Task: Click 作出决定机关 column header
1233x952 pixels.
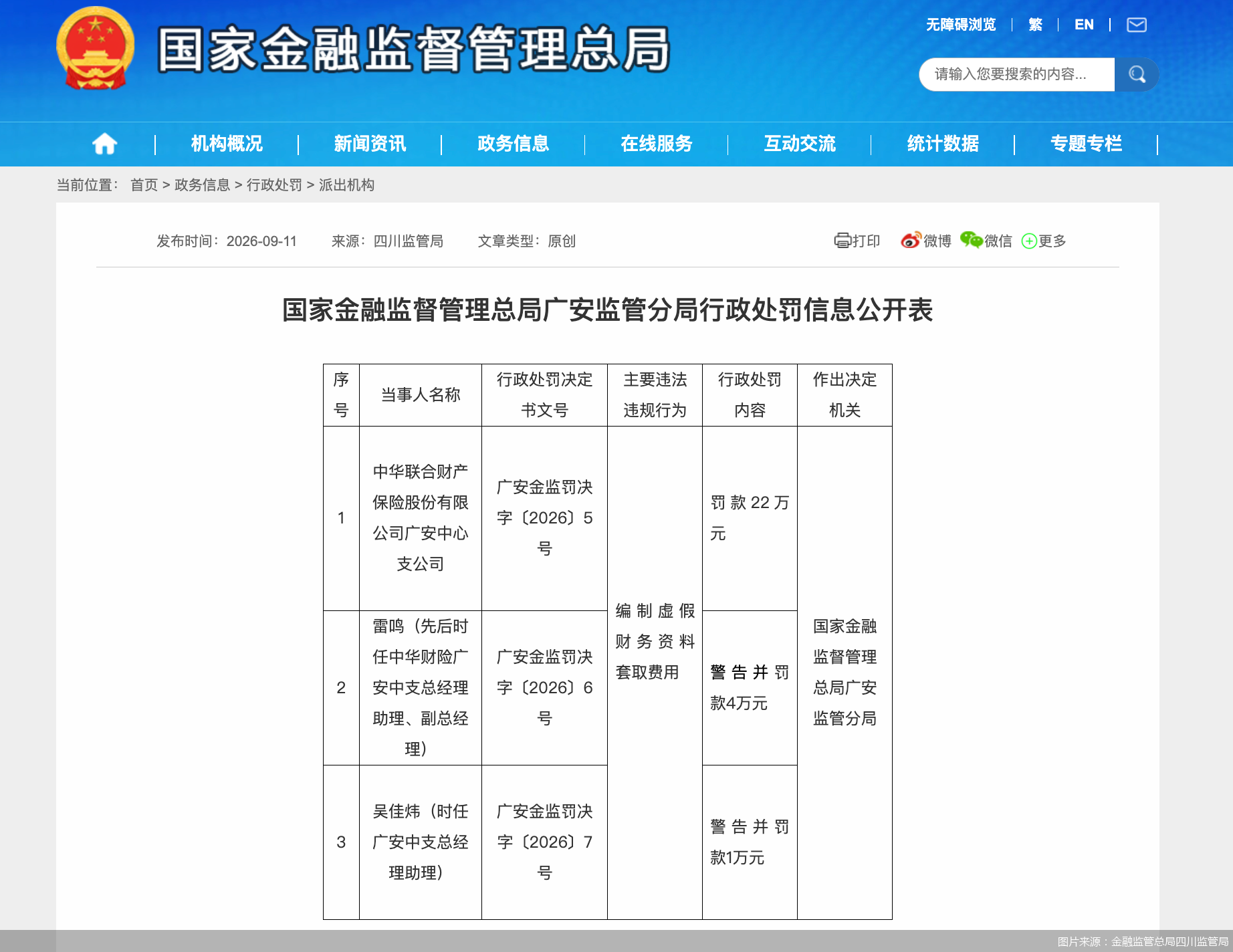Action: [845, 395]
